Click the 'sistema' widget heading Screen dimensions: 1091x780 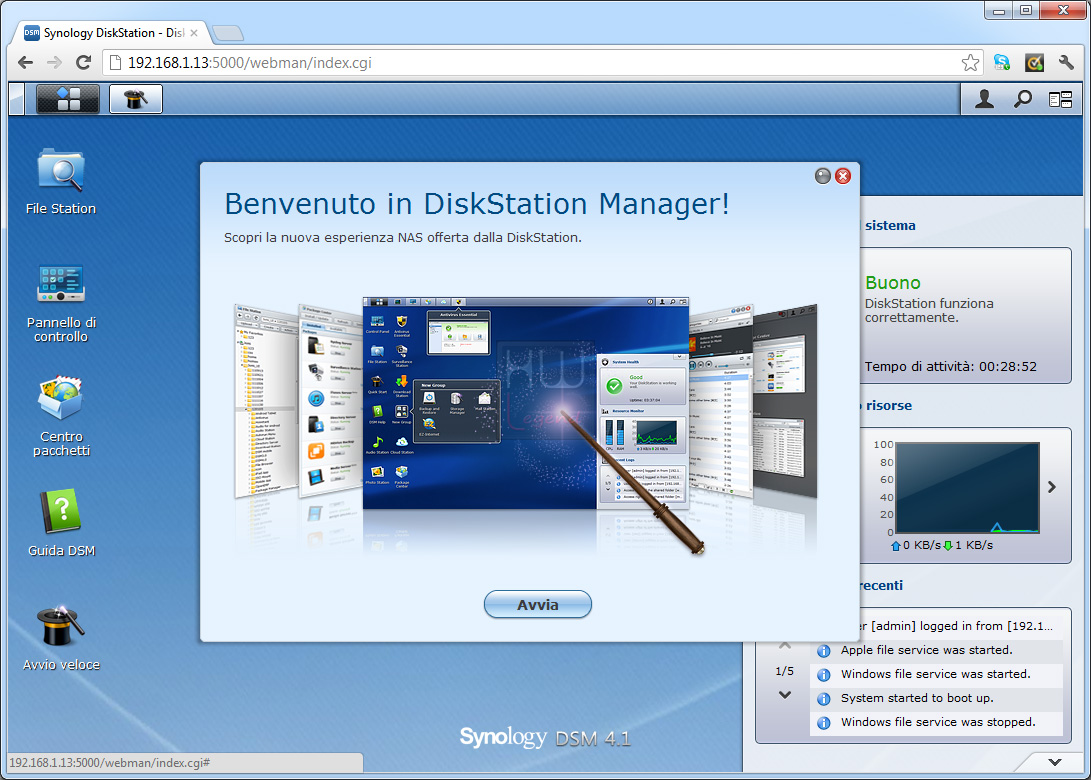coord(890,225)
